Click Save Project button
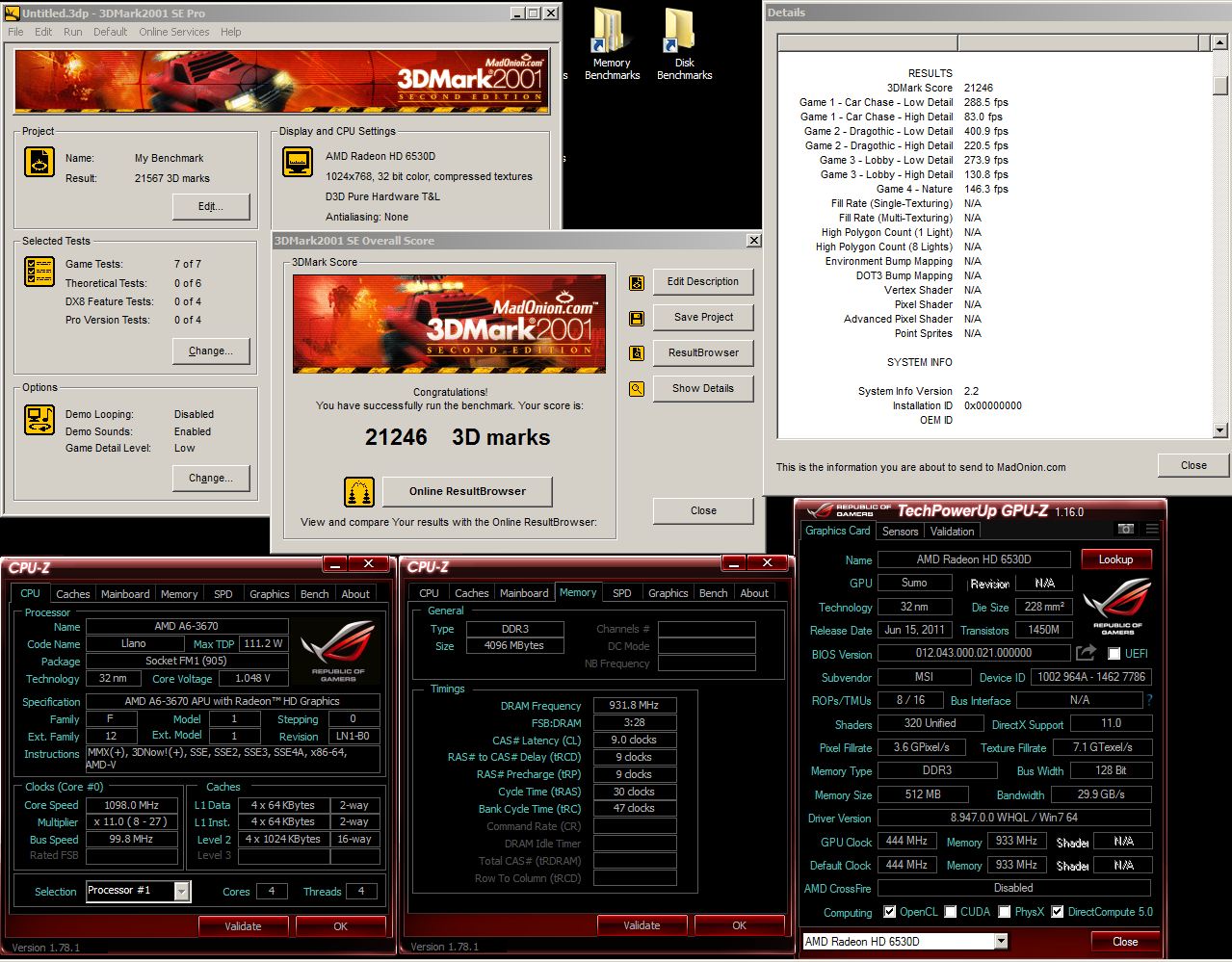The height and width of the screenshot is (962, 1232). coord(703,317)
